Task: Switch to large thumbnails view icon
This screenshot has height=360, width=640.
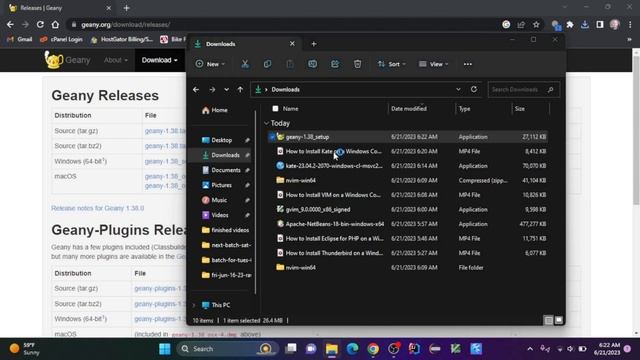Action: click(x=559, y=320)
